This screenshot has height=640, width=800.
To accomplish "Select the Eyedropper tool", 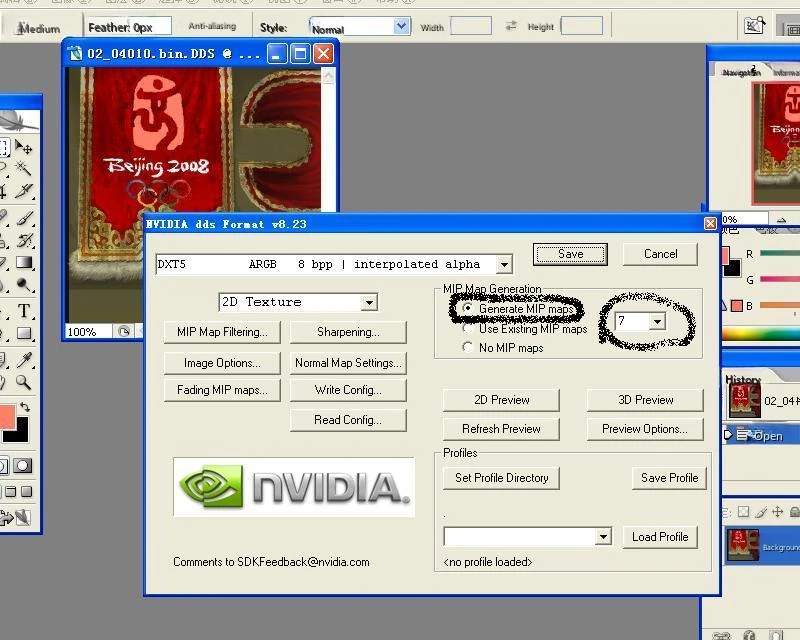I will 23,360.
